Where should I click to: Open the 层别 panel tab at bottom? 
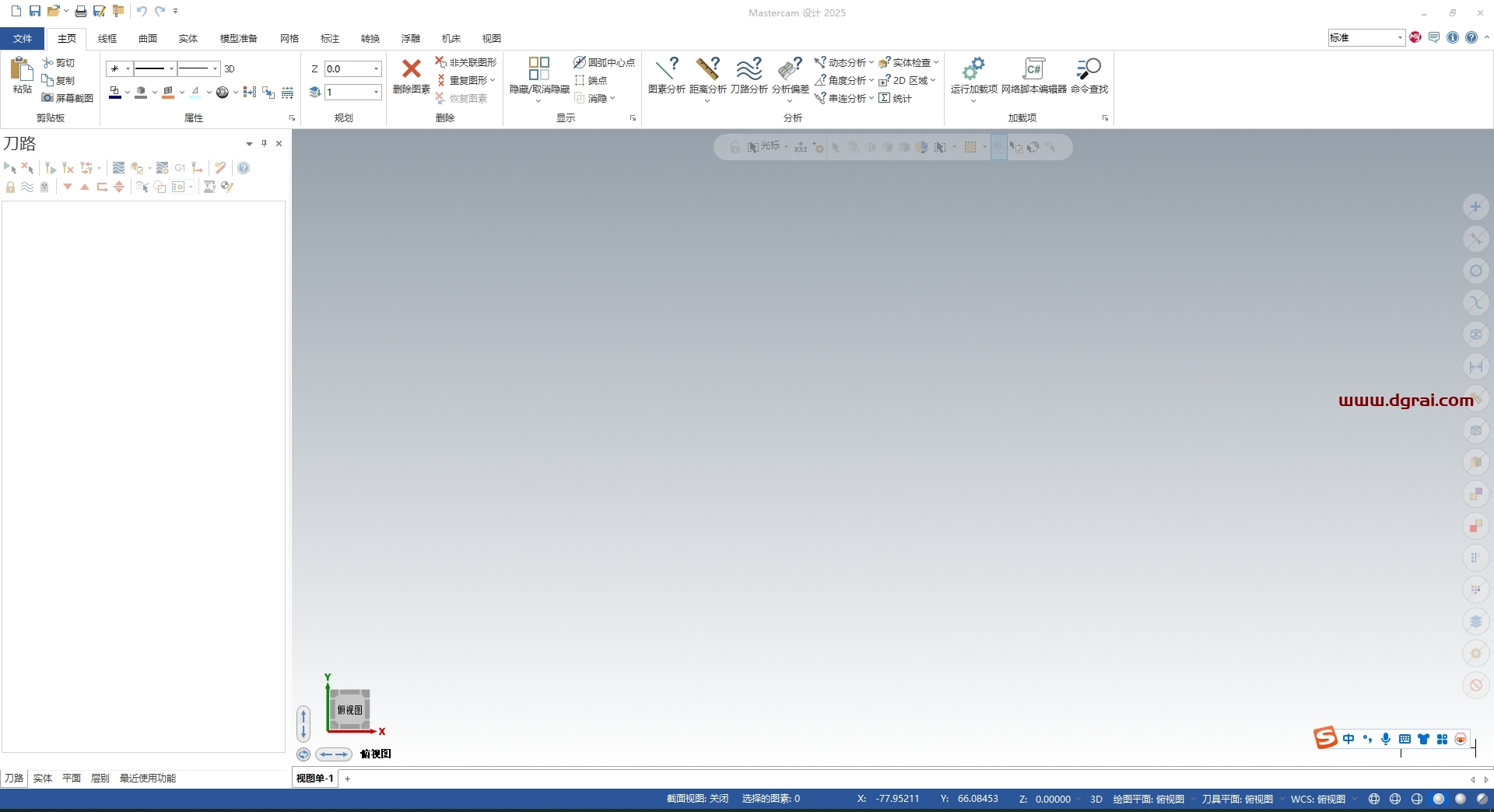click(100, 779)
